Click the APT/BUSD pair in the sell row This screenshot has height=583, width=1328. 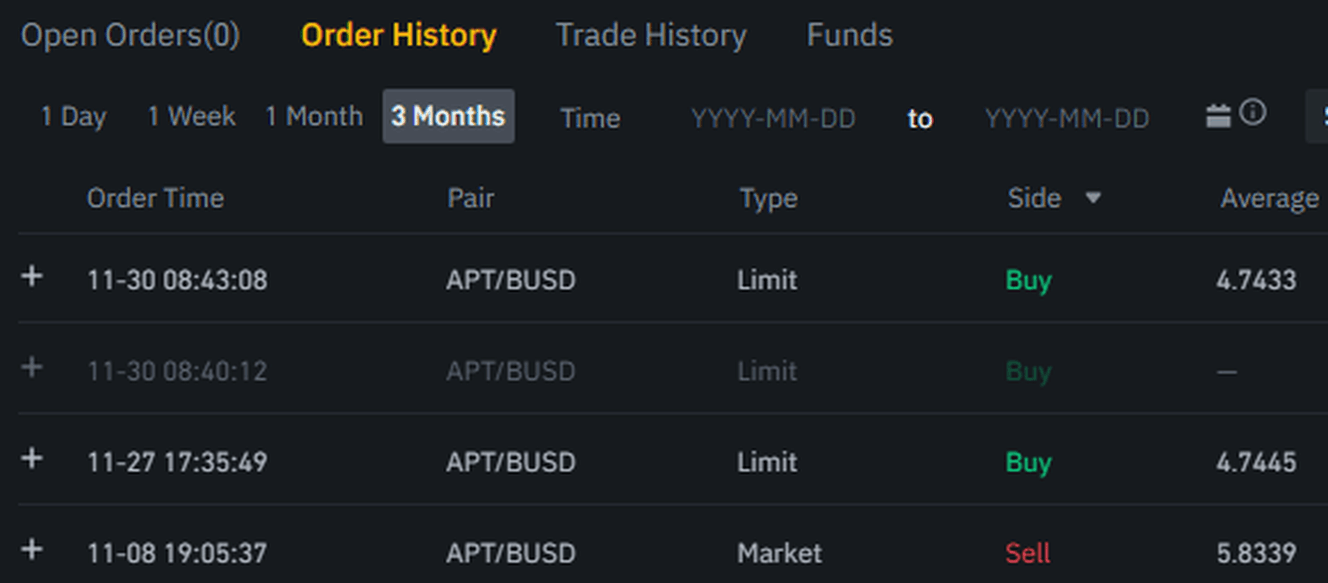[511, 553]
